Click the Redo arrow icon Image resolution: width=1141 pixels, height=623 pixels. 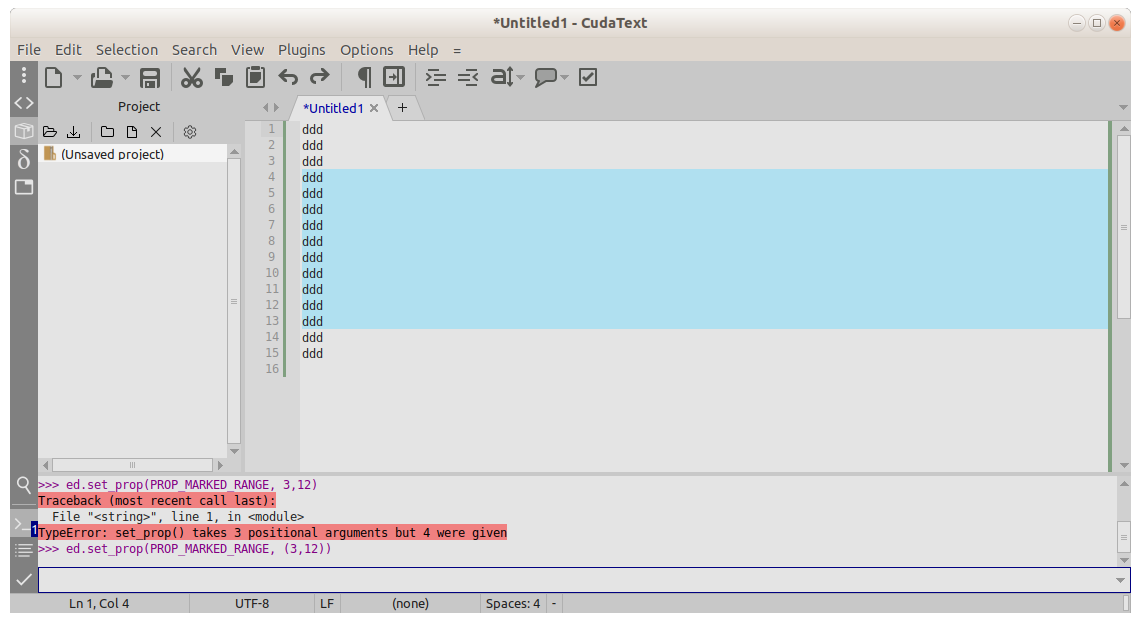(x=319, y=77)
